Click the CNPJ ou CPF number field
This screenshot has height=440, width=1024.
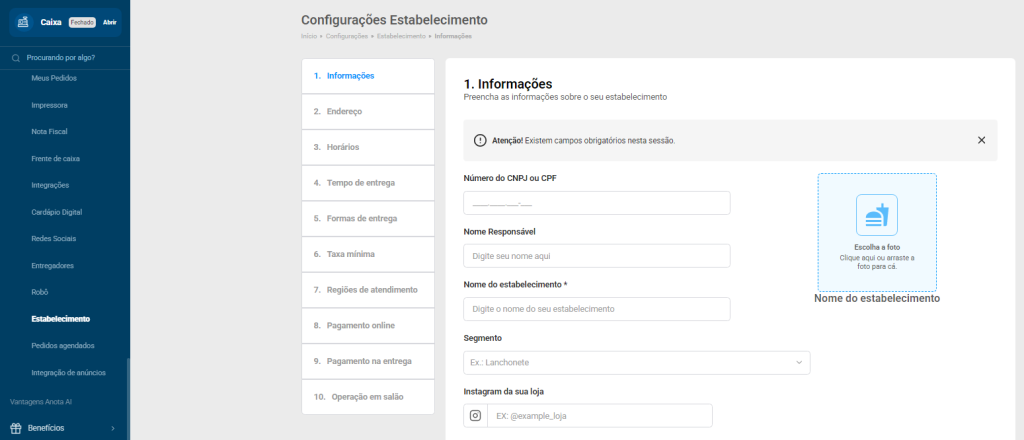click(596, 203)
